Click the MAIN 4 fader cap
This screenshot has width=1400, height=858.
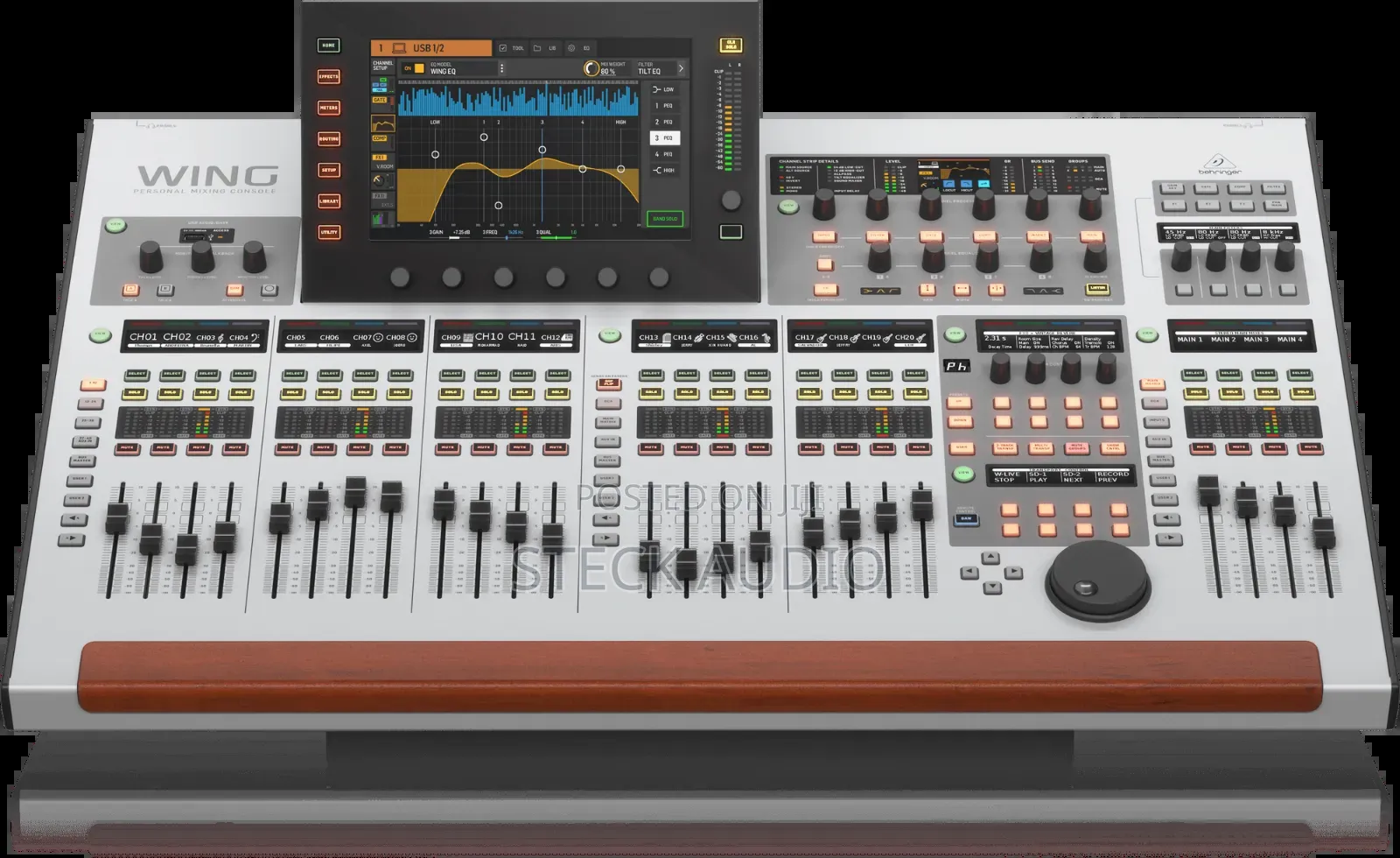click(x=1323, y=531)
